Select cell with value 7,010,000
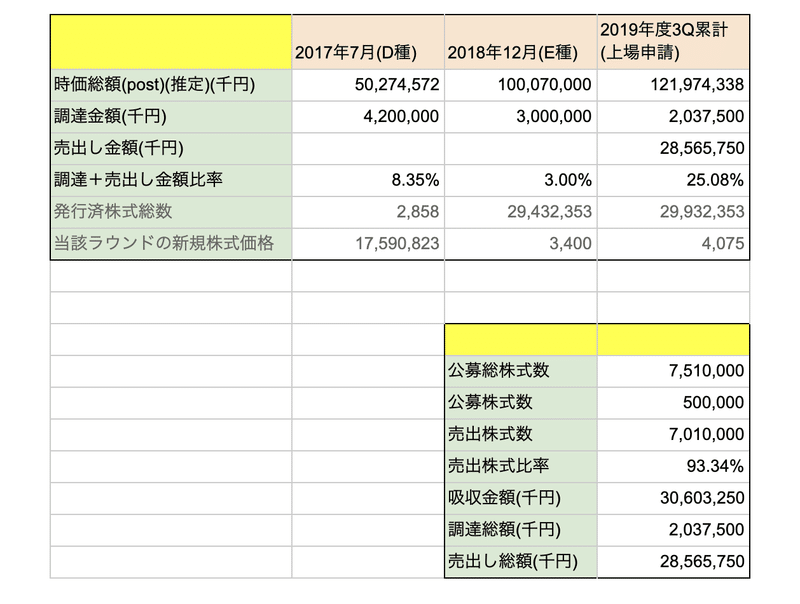The height and width of the screenshot is (604, 800). point(673,435)
